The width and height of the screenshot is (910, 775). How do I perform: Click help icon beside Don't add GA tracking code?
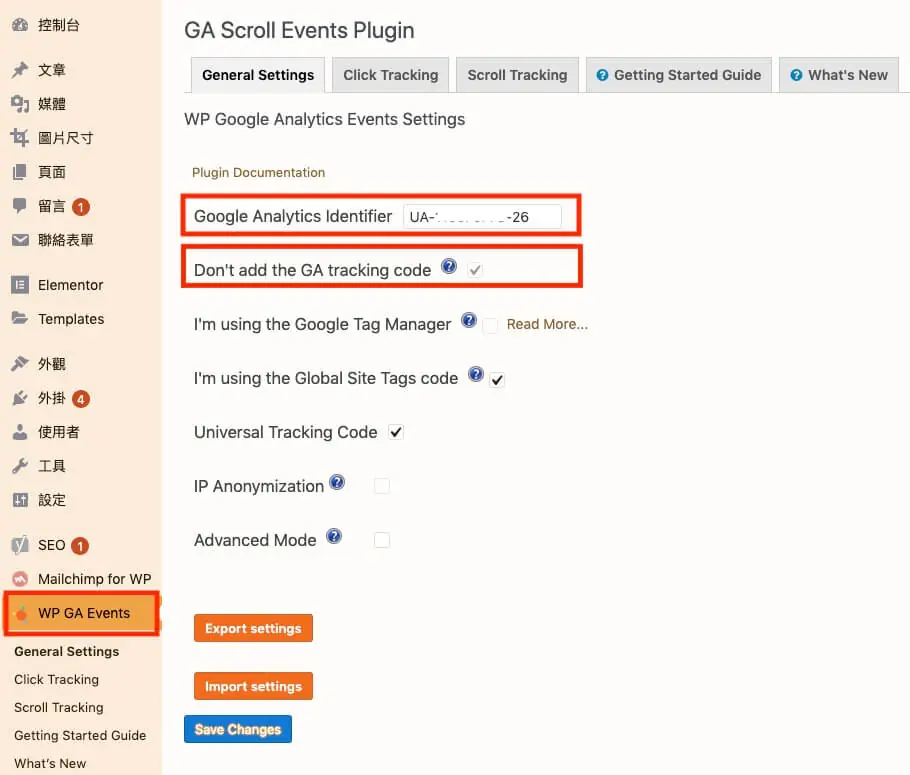point(449,266)
